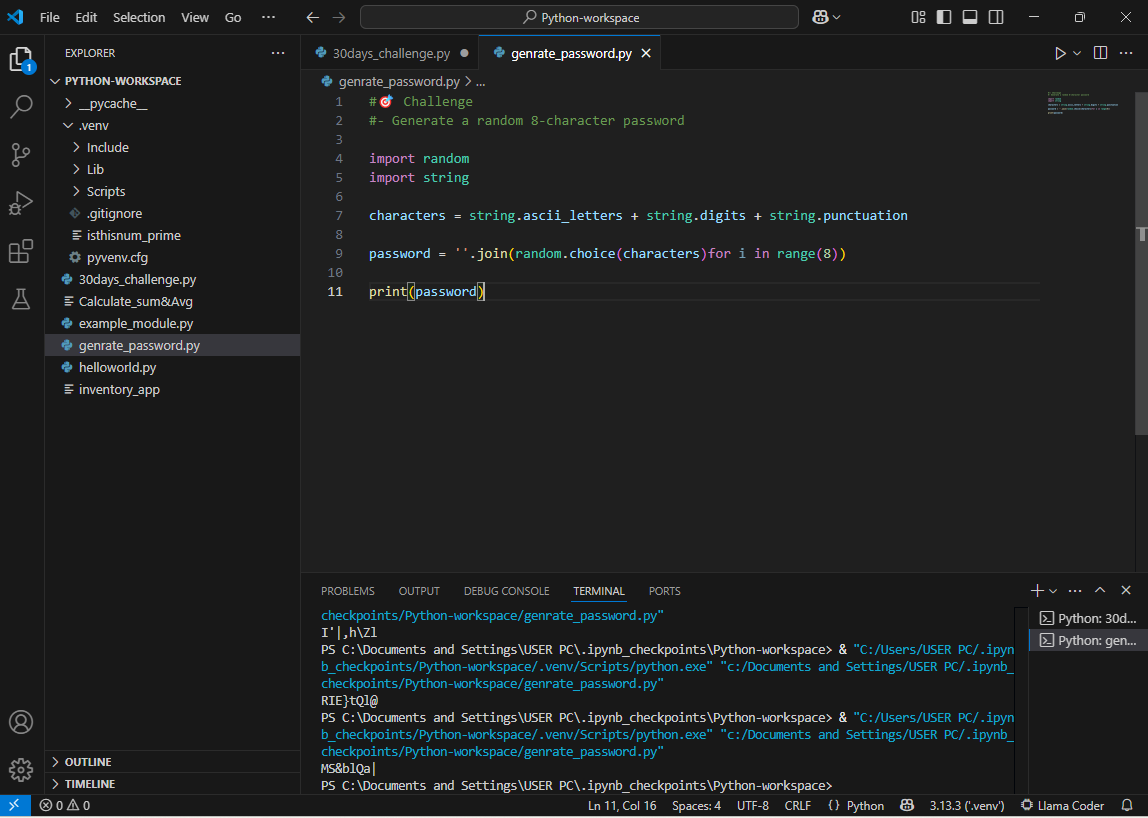The width and height of the screenshot is (1148, 818).
Task: Maximize the panel with the up chevron
Action: coord(1100,590)
